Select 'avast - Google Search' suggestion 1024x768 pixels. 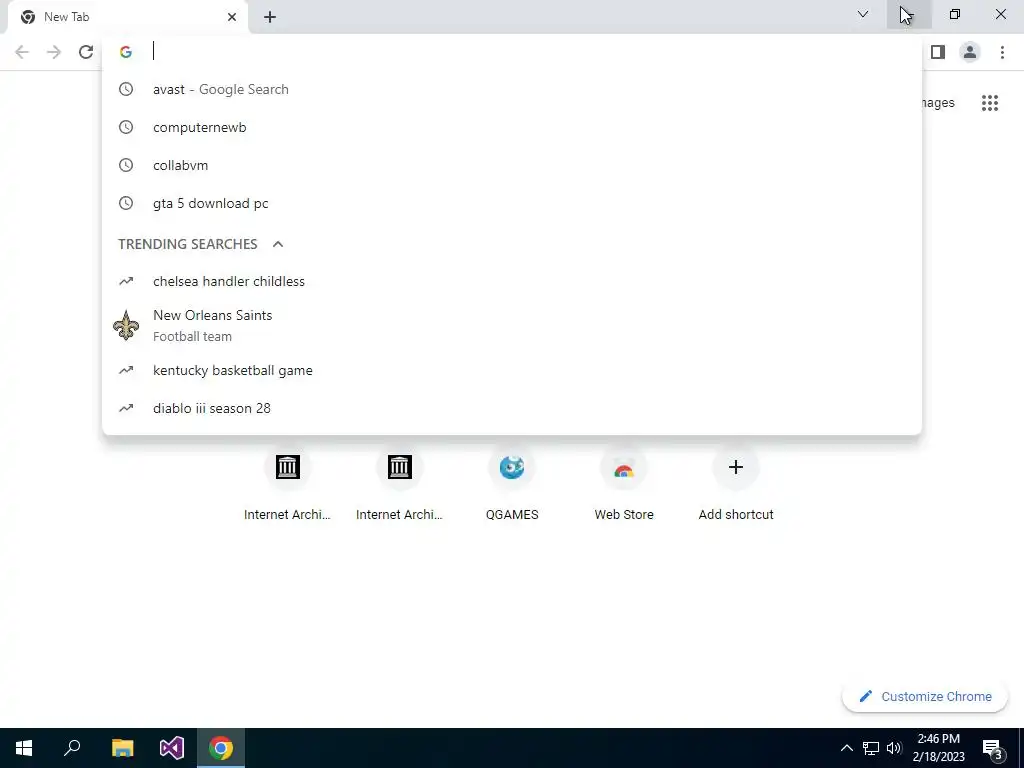click(512, 89)
